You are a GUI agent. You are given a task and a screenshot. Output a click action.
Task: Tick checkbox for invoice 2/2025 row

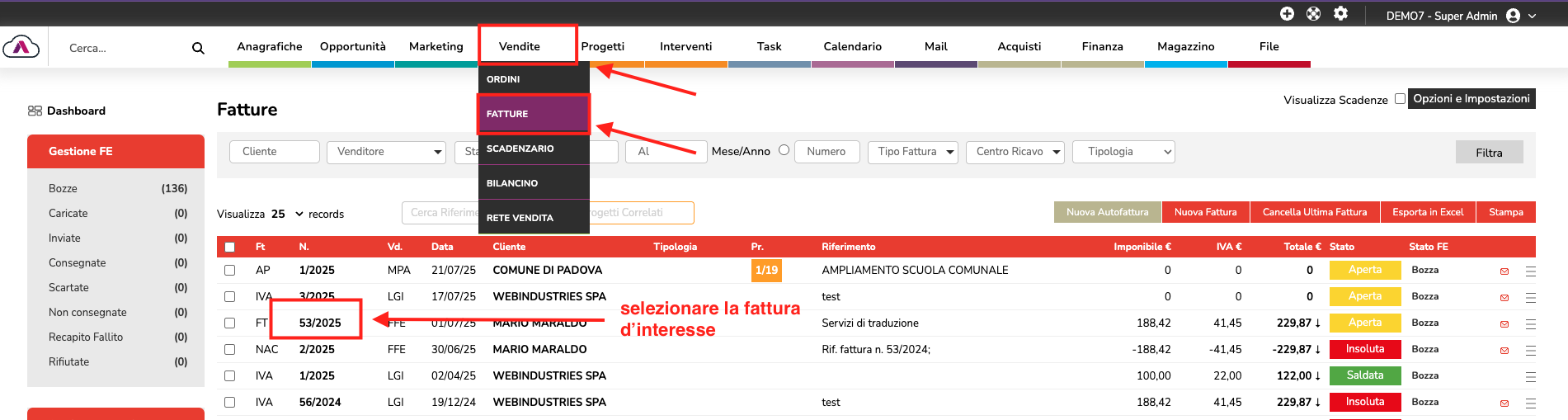pos(230,350)
